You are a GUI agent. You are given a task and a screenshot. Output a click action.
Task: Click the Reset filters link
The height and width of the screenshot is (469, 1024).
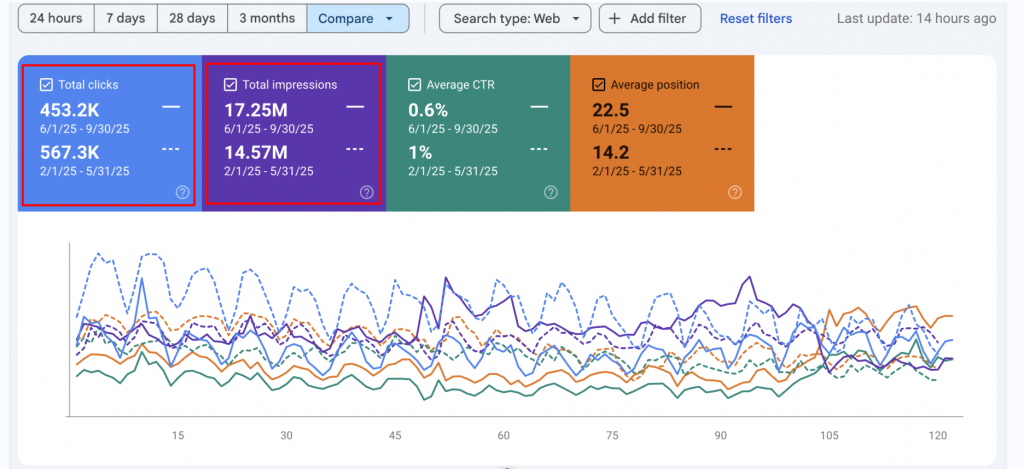(755, 19)
